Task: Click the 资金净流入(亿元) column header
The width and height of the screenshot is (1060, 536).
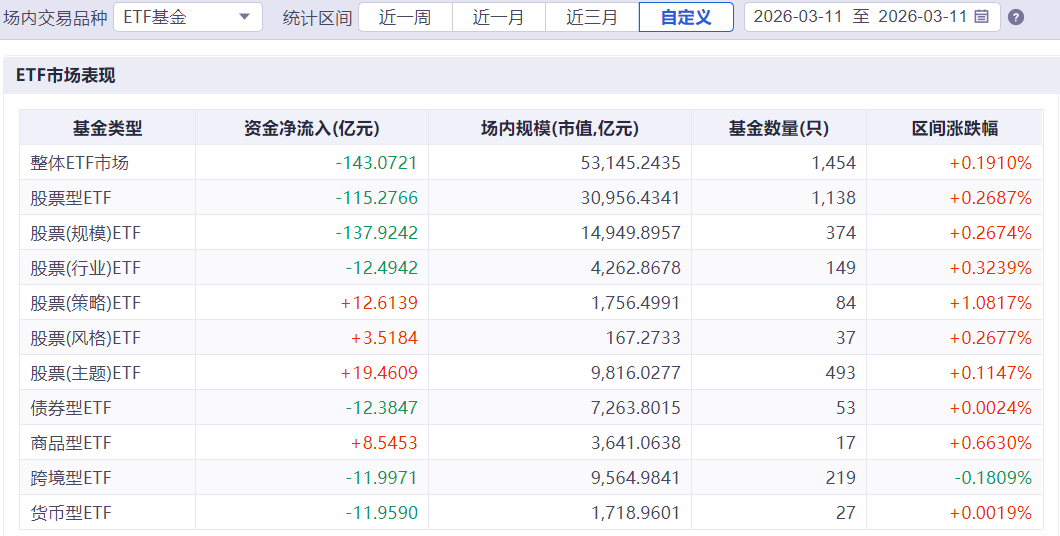Action: pos(312,128)
